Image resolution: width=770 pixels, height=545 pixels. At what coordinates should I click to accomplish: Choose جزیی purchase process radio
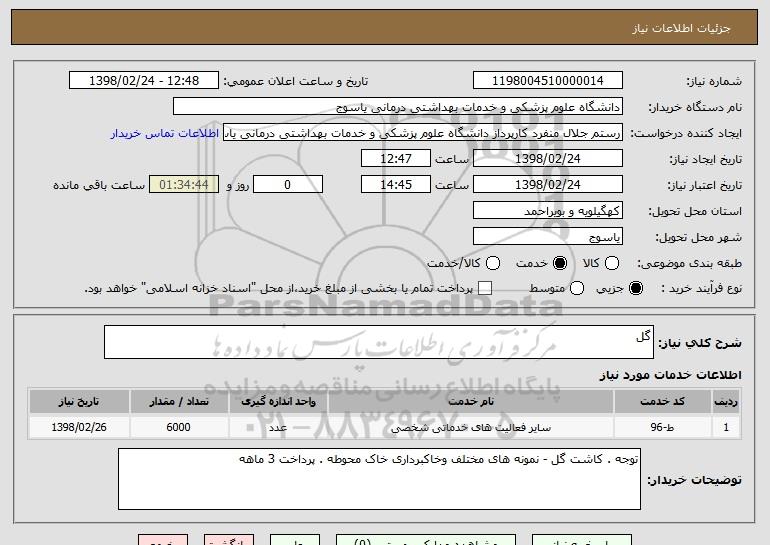coord(635,288)
